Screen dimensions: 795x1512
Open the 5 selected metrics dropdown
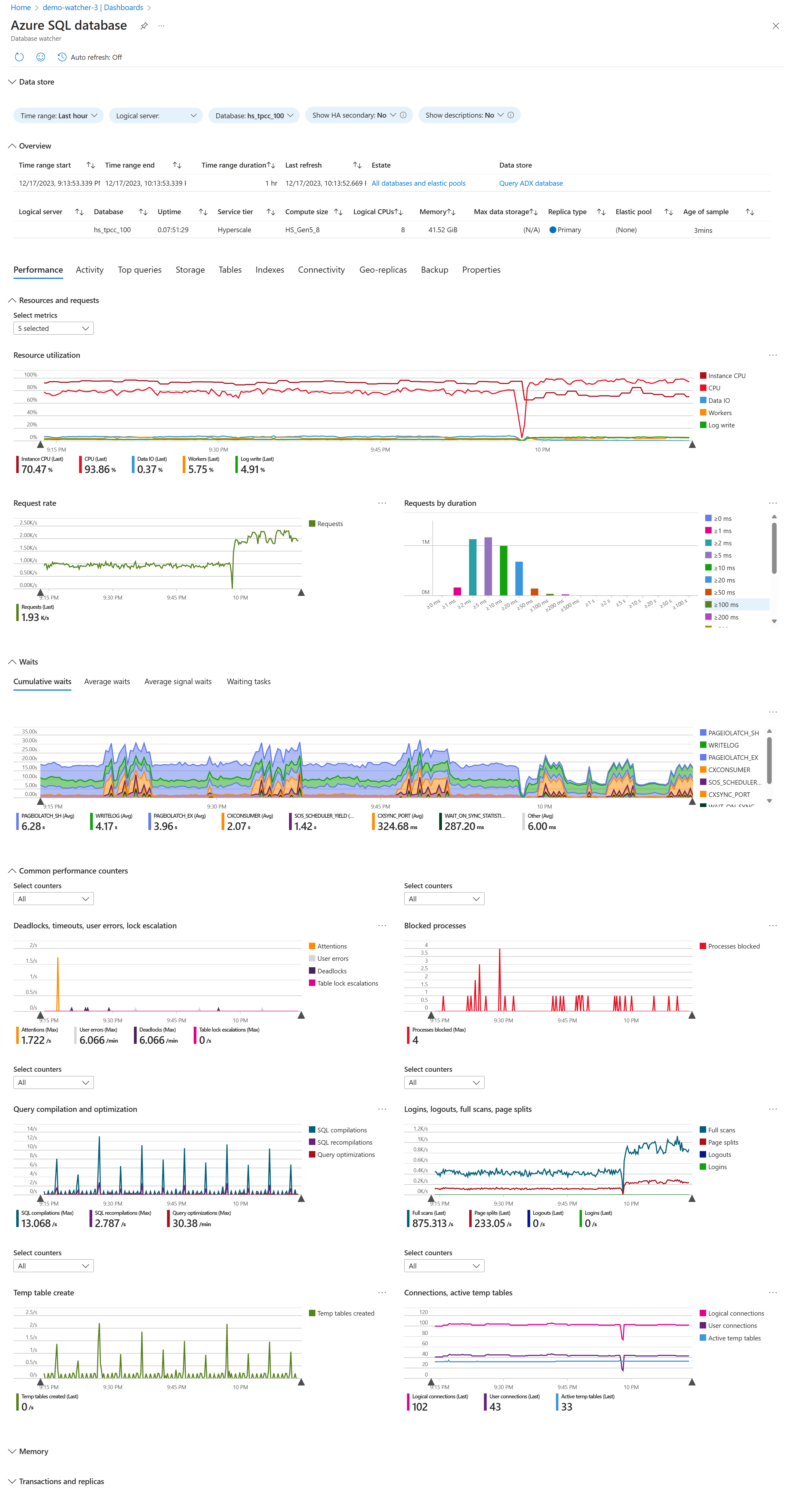[53, 328]
